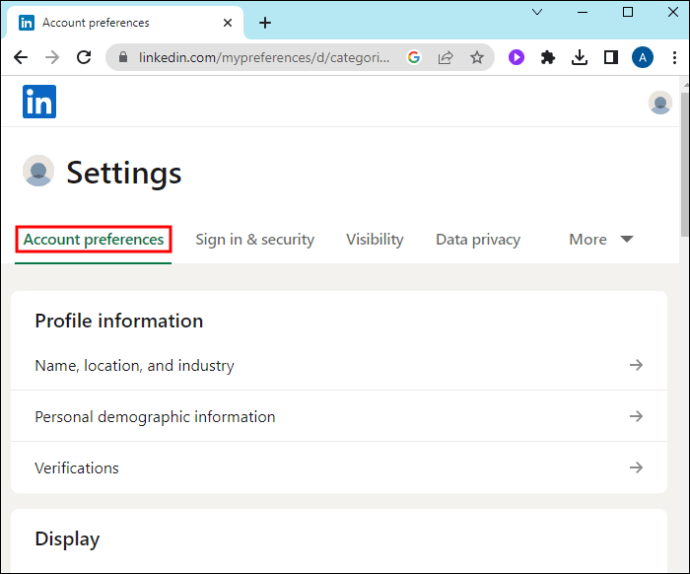Click arrow beside Personal demographic information

pyautogui.click(x=636, y=416)
